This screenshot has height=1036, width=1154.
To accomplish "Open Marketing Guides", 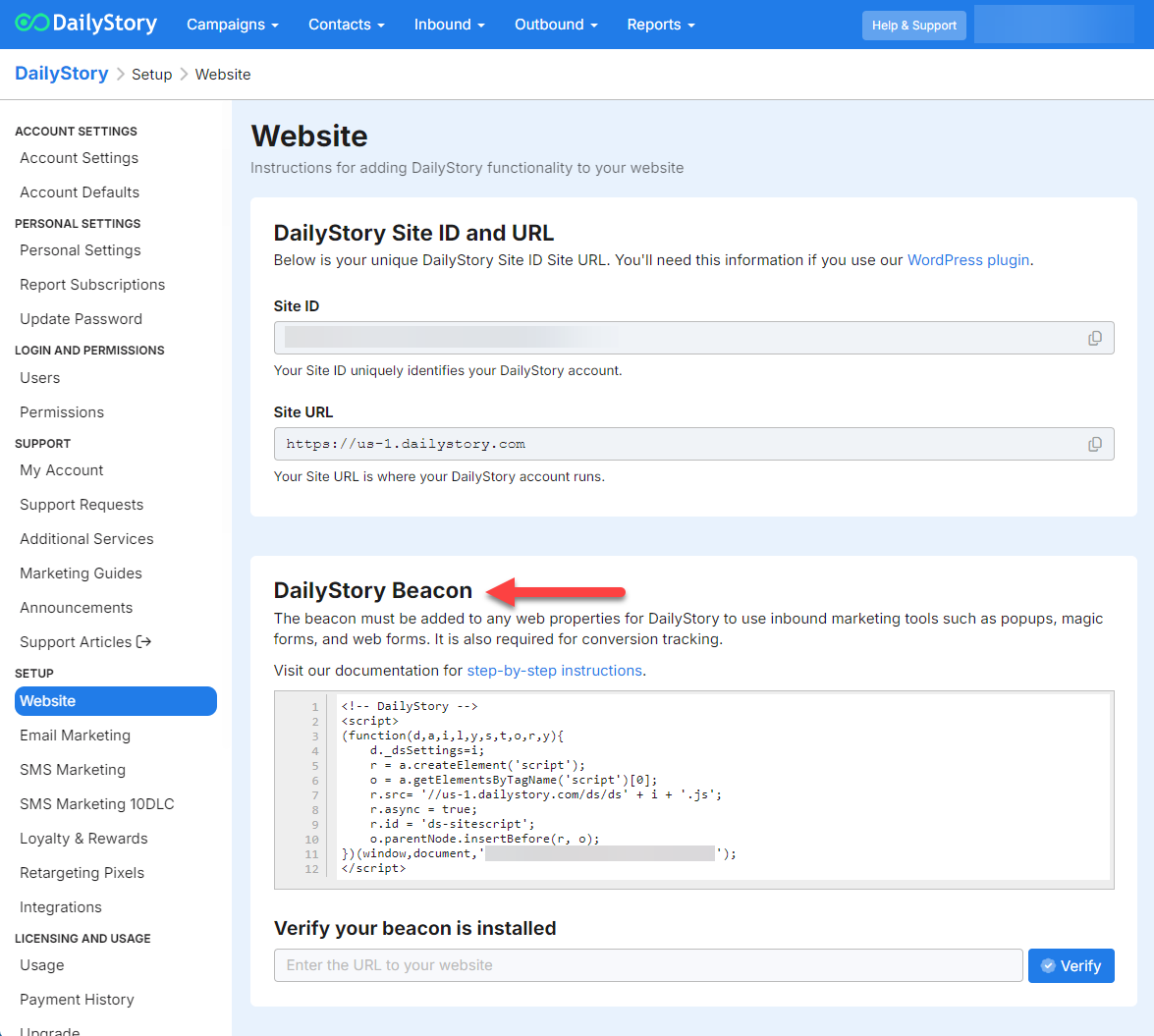I will [81, 573].
